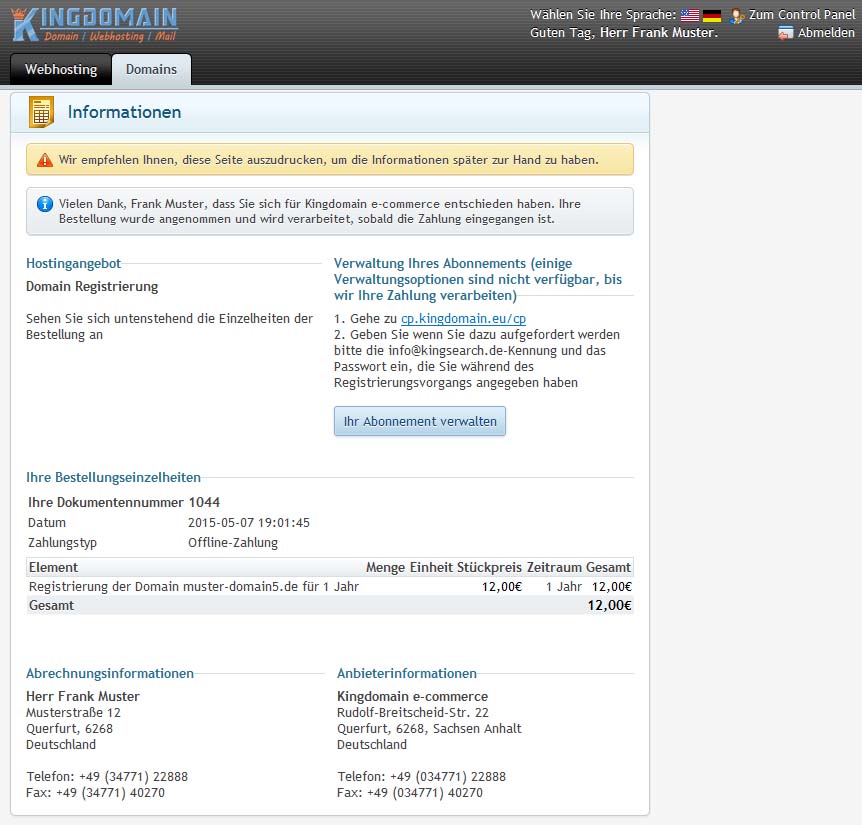Click the 1 Jahr period cell
The width and height of the screenshot is (862, 825).
563,586
